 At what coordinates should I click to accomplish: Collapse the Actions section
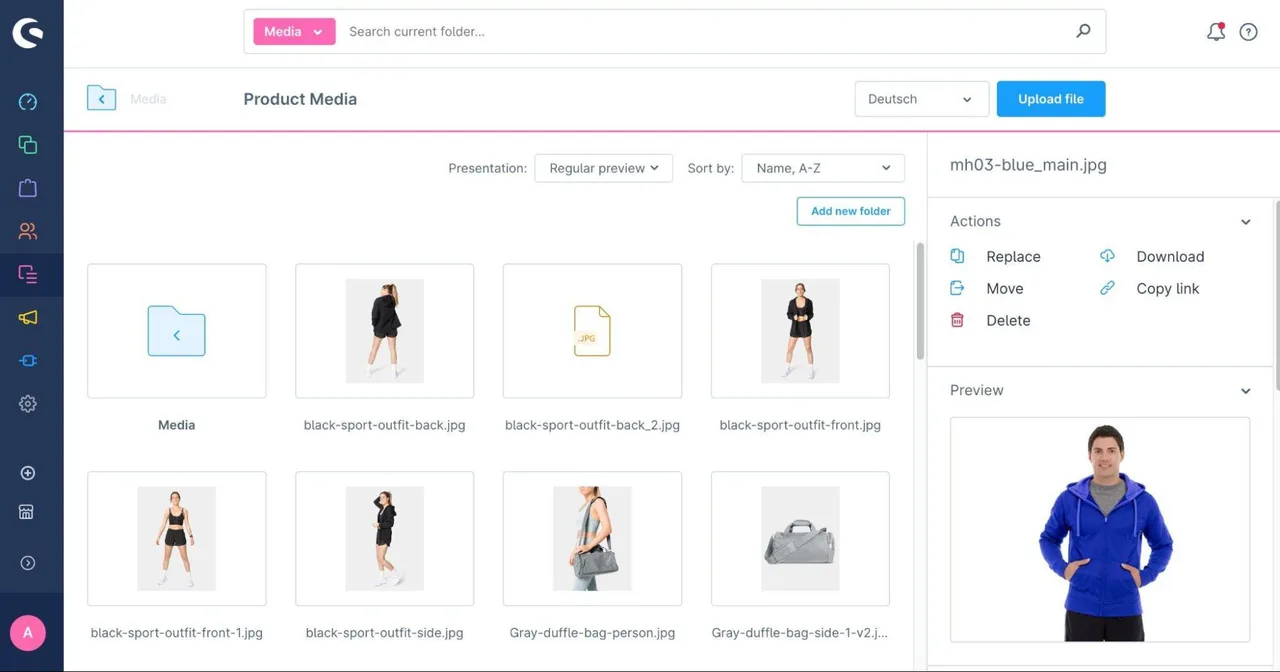click(1246, 222)
